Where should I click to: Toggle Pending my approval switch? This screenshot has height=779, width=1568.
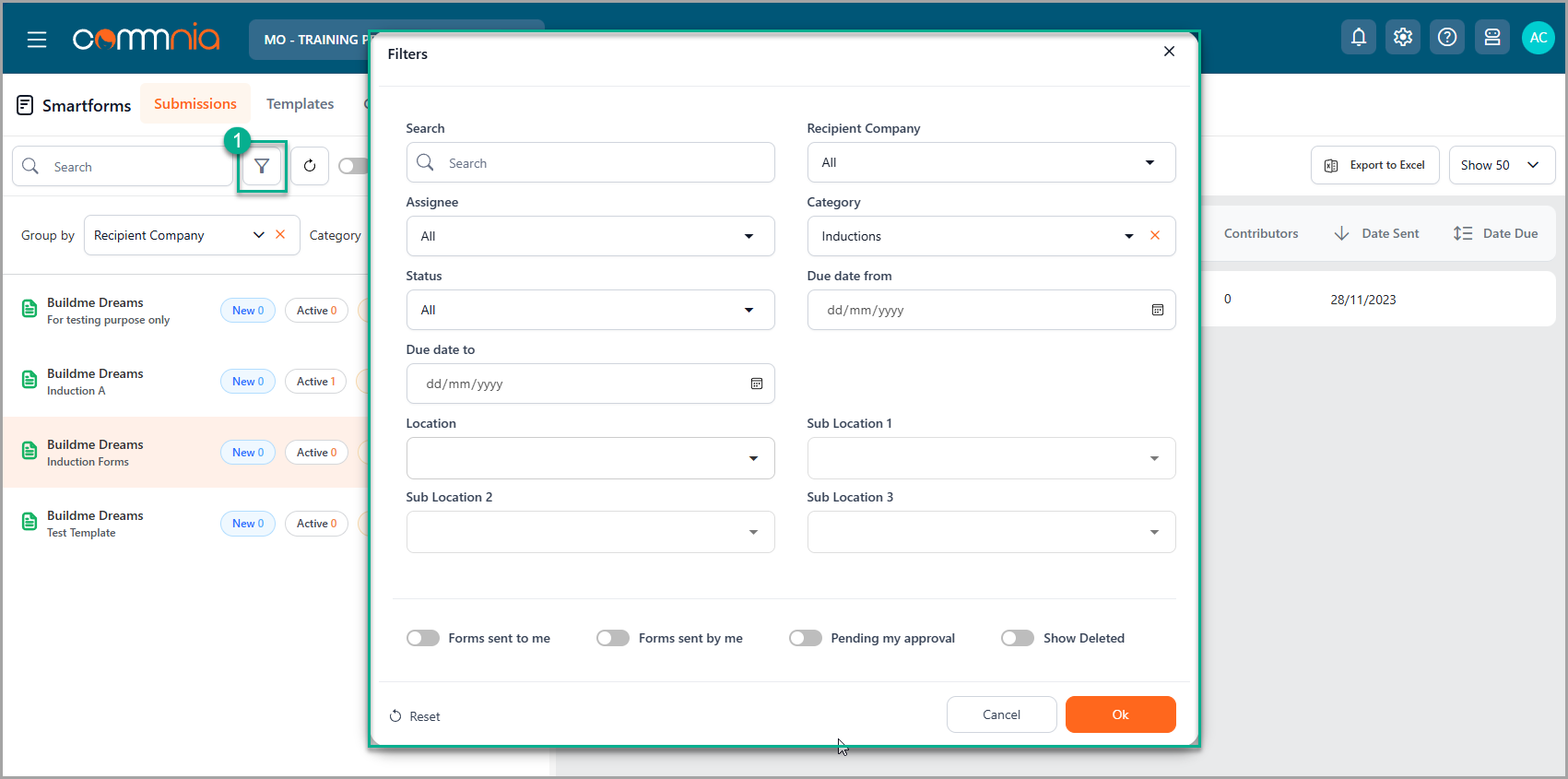pyautogui.click(x=805, y=638)
